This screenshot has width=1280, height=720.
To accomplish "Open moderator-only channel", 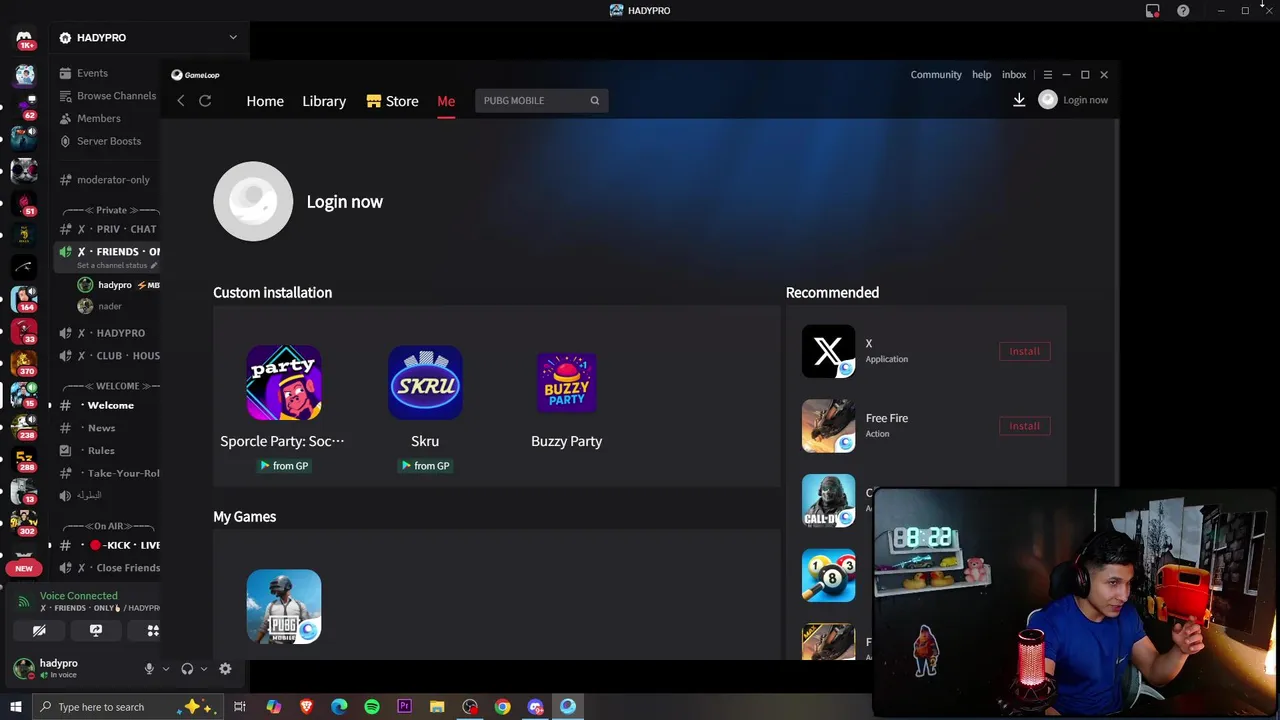I will tap(105, 180).
